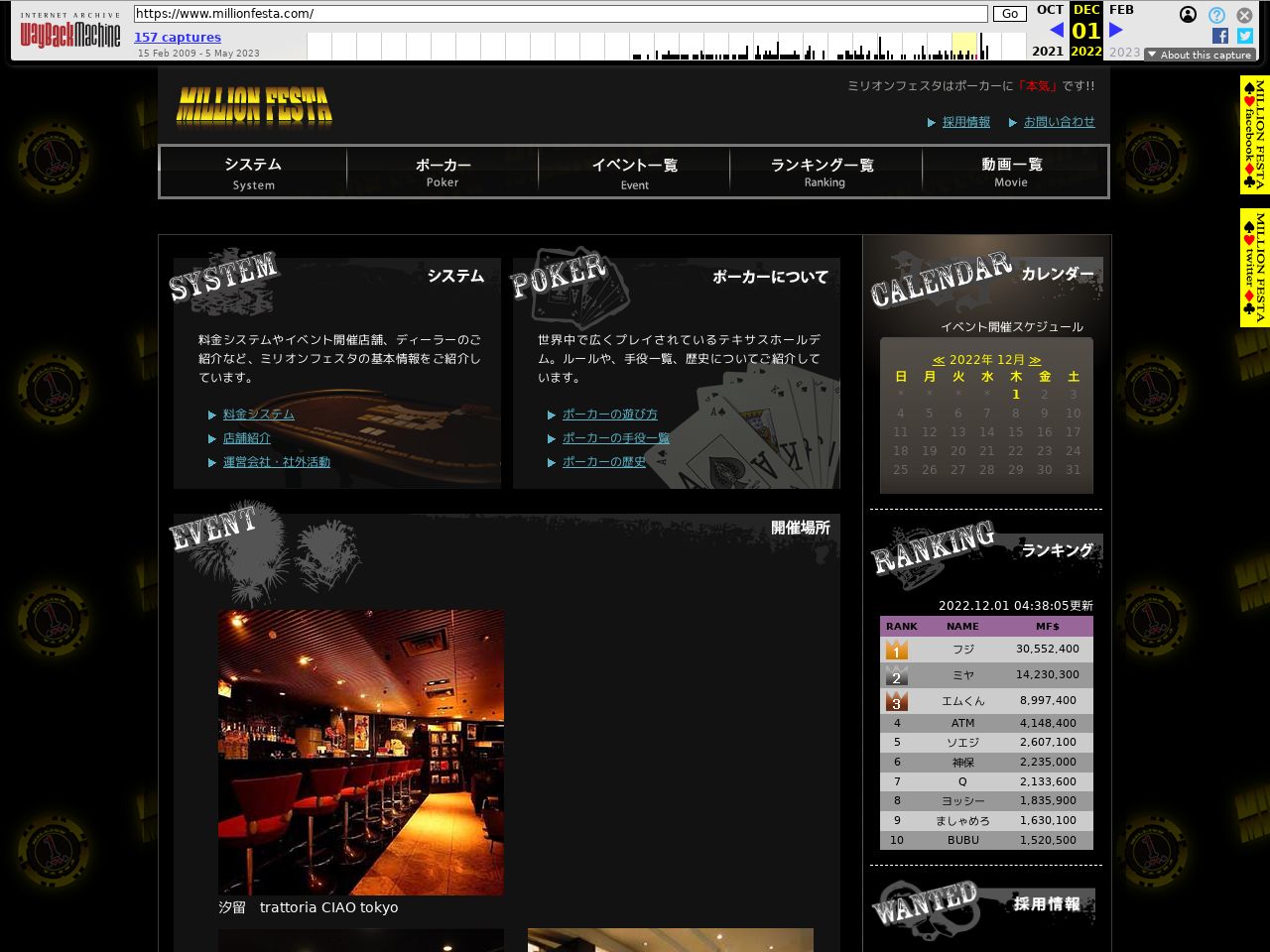Viewport: 1270px width, 952px height.
Task: Open the Wayback user account icon
Action: click(1188, 15)
